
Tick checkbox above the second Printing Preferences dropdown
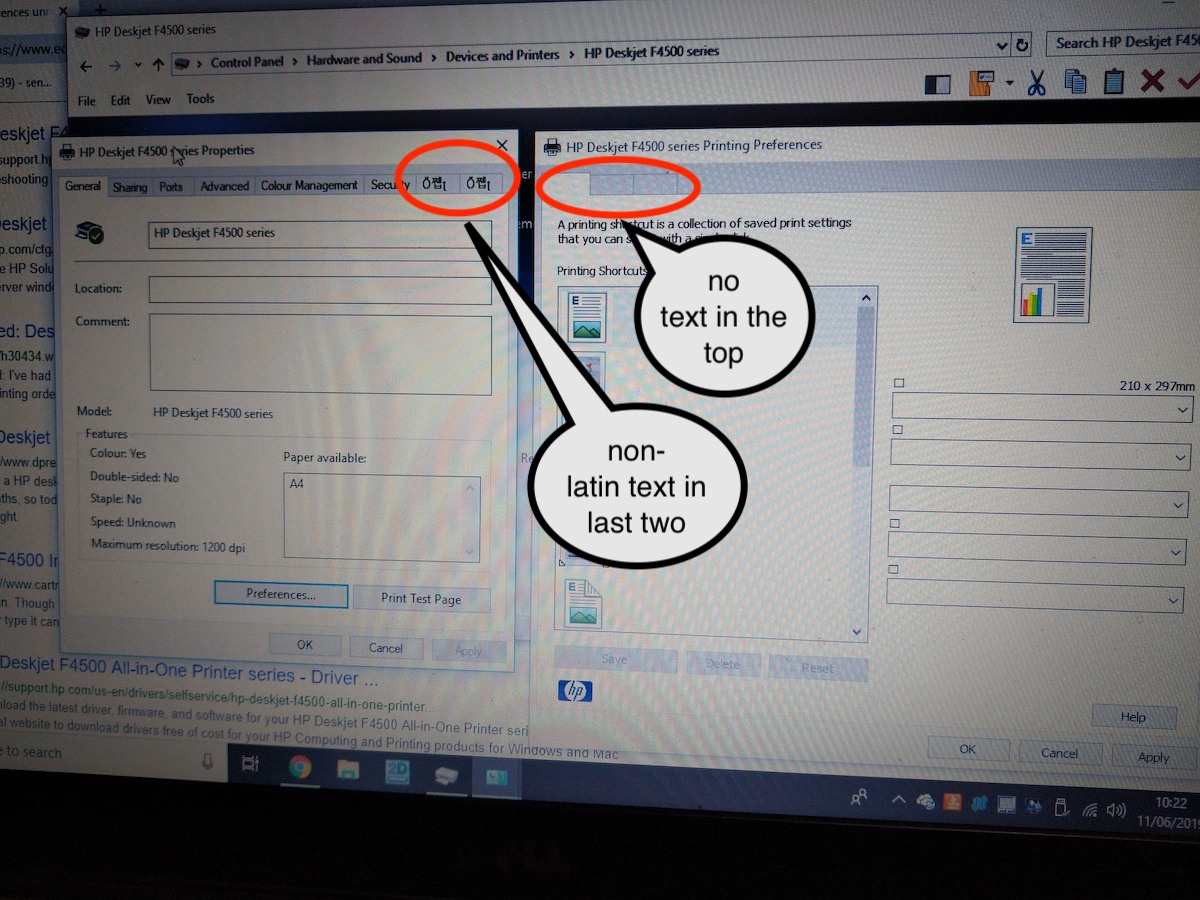coord(897,429)
